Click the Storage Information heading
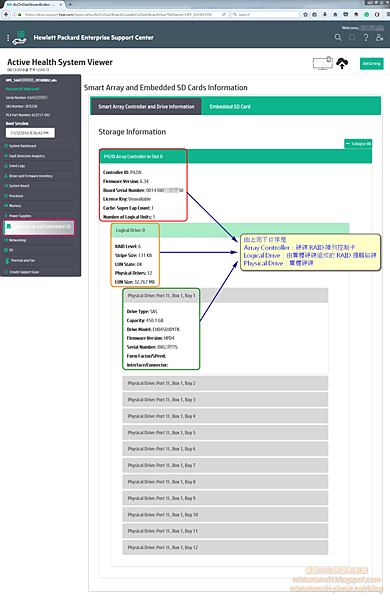Screen dimensions: 390x600 [x=132, y=132]
